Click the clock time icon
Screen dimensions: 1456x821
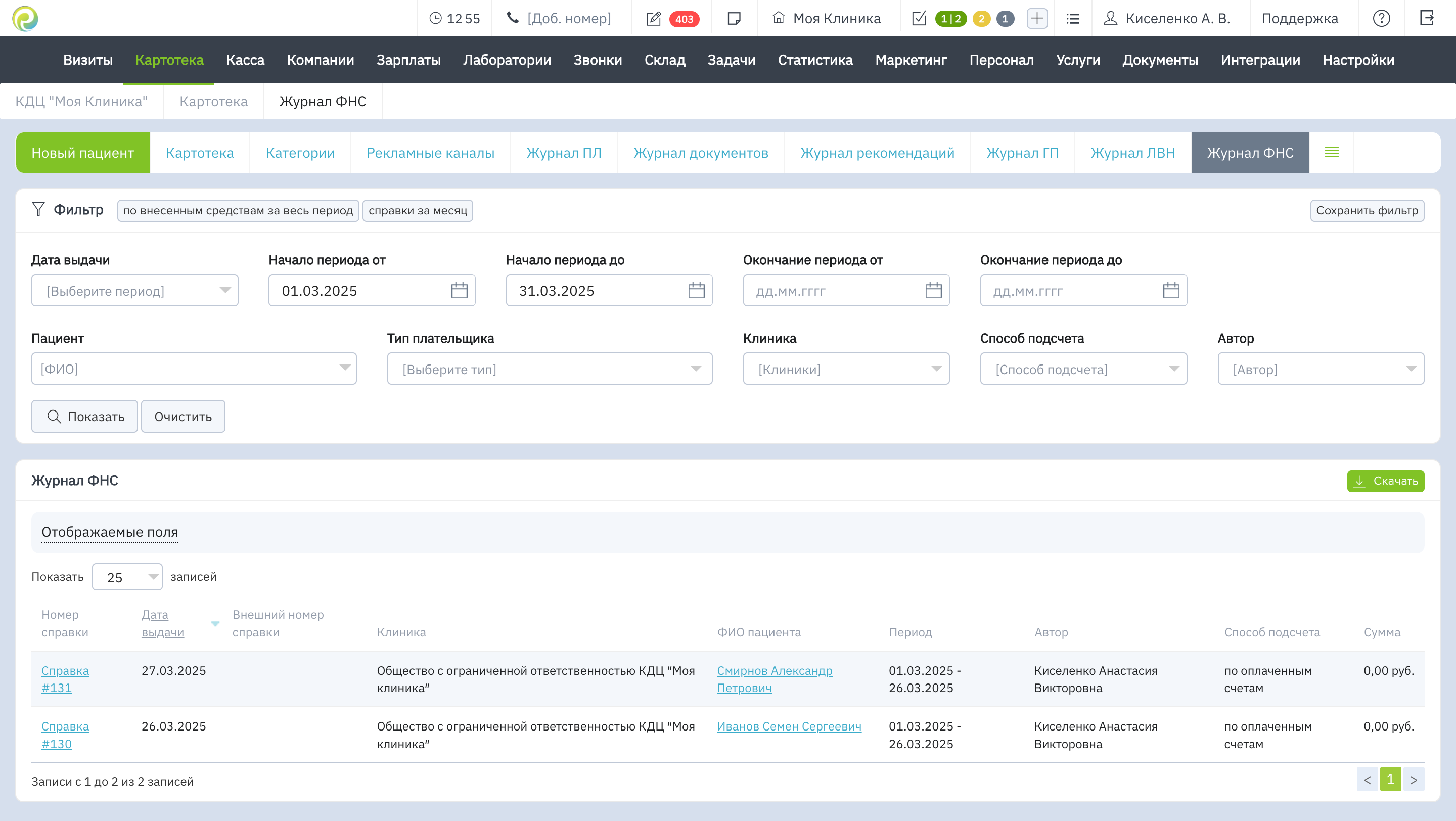click(435, 18)
